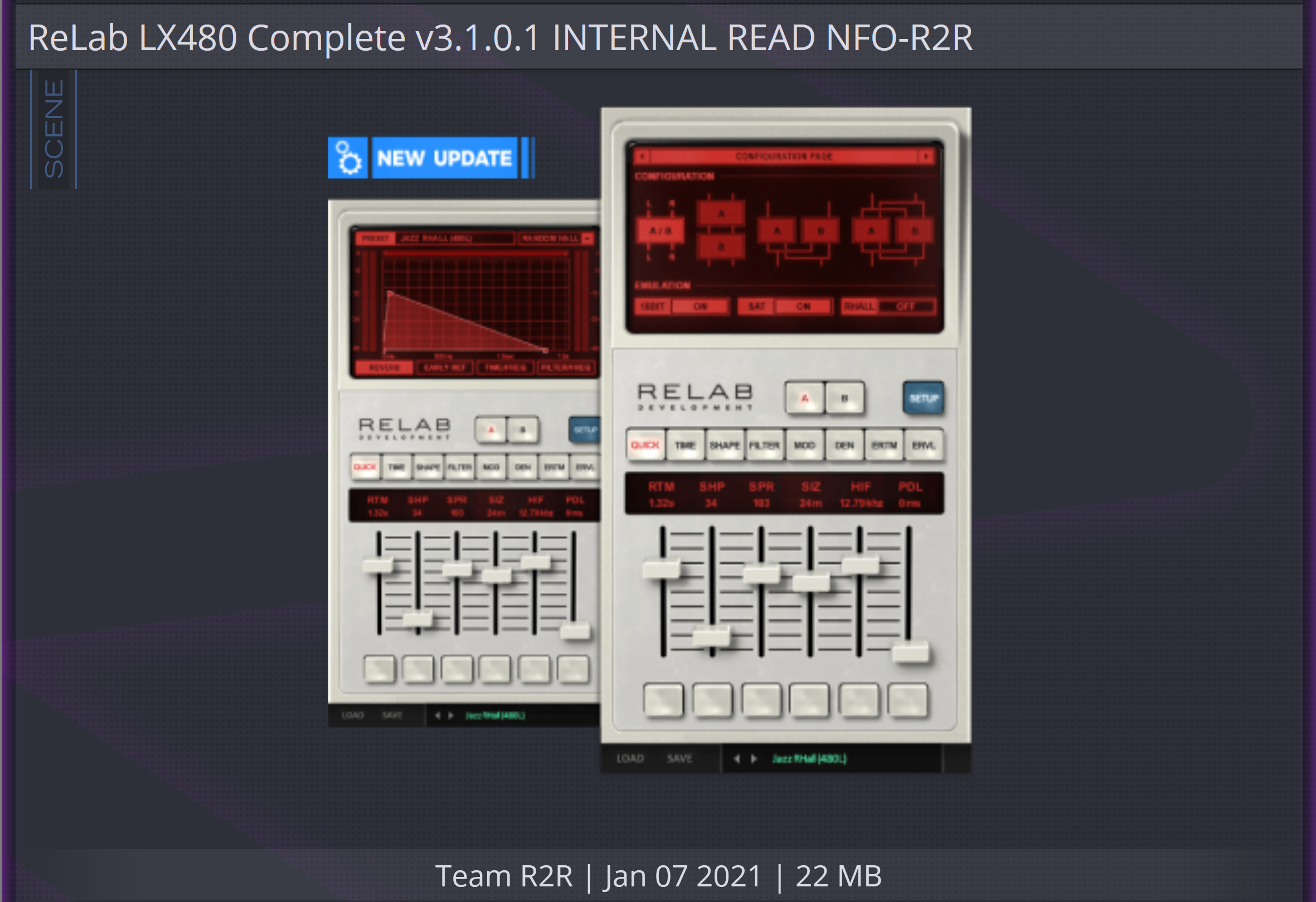Open the EARLY REF tab on back plugin display
The height and width of the screenshot is (902, 1316).
pos(444,368)
